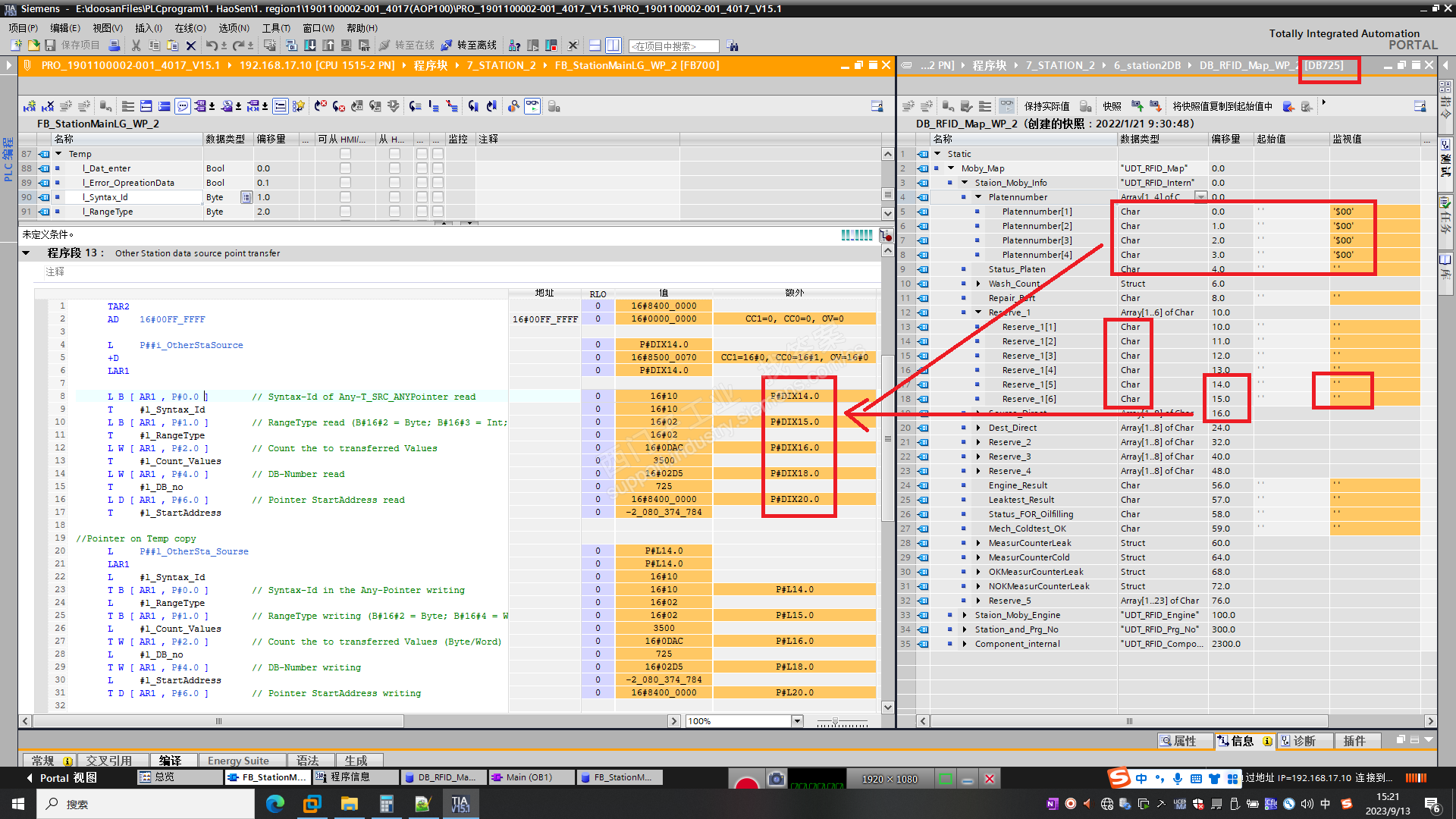1456x819 pixels.
Task: Open the 100% zoom dropdown
Action: pyautogui.click(x=797, y=721)
